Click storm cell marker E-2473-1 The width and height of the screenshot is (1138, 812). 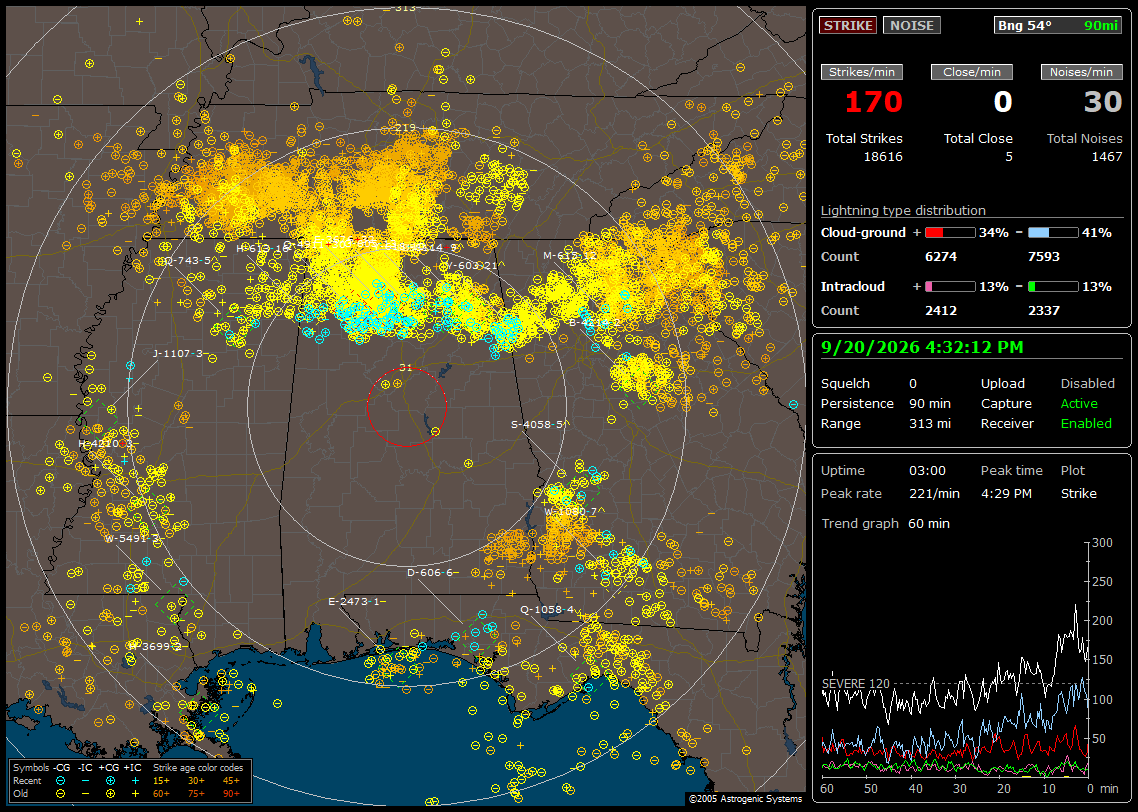point(357,602)
